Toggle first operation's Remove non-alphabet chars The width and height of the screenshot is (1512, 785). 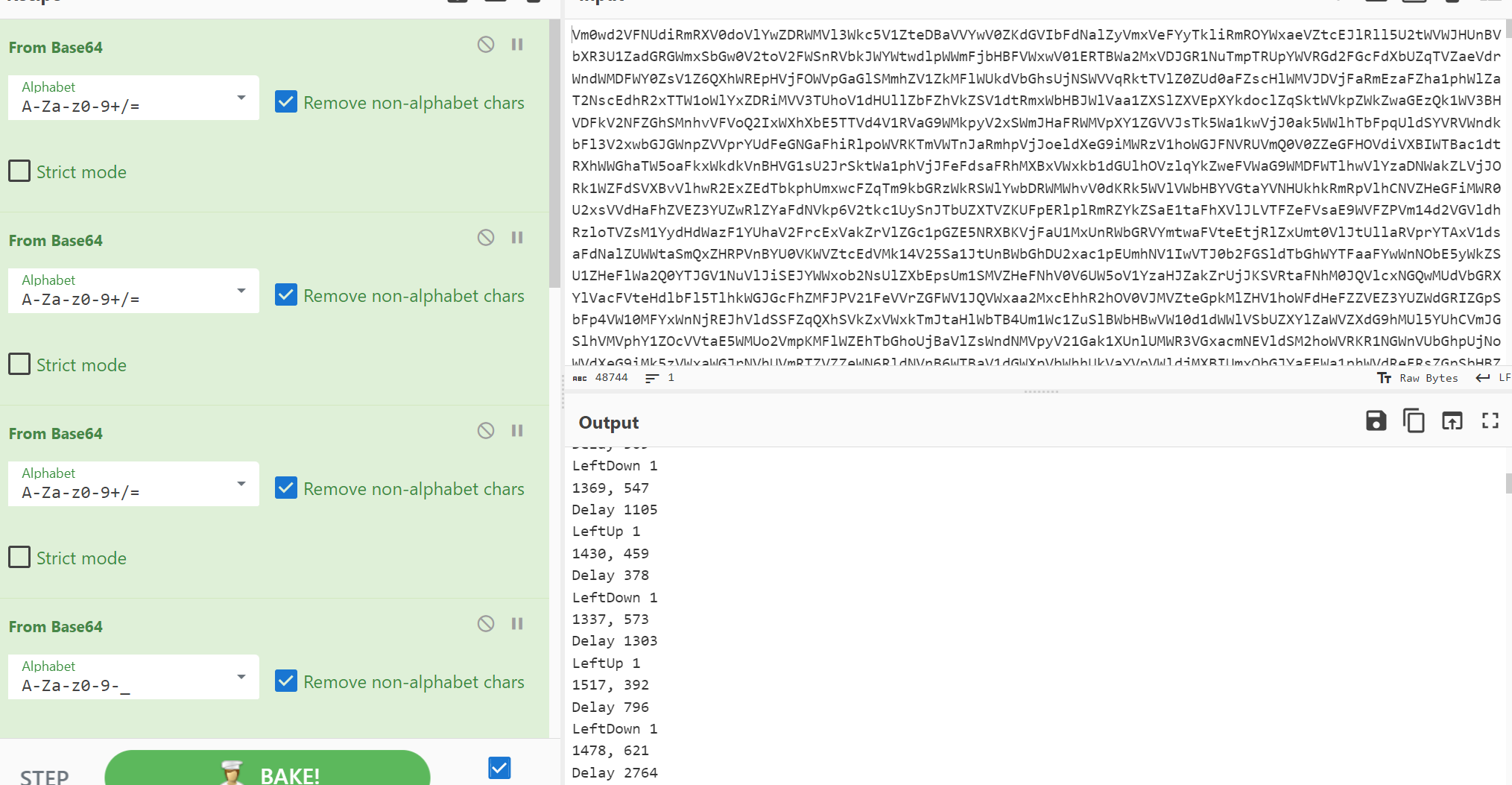point(286,102)
